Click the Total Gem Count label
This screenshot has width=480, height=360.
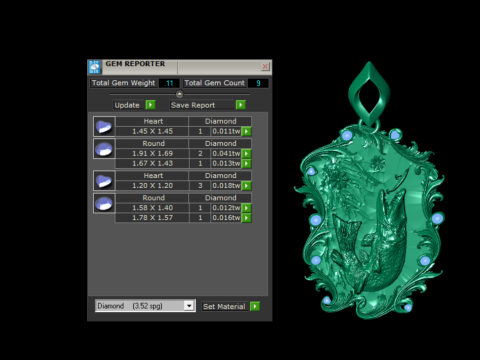click(214, 83)
